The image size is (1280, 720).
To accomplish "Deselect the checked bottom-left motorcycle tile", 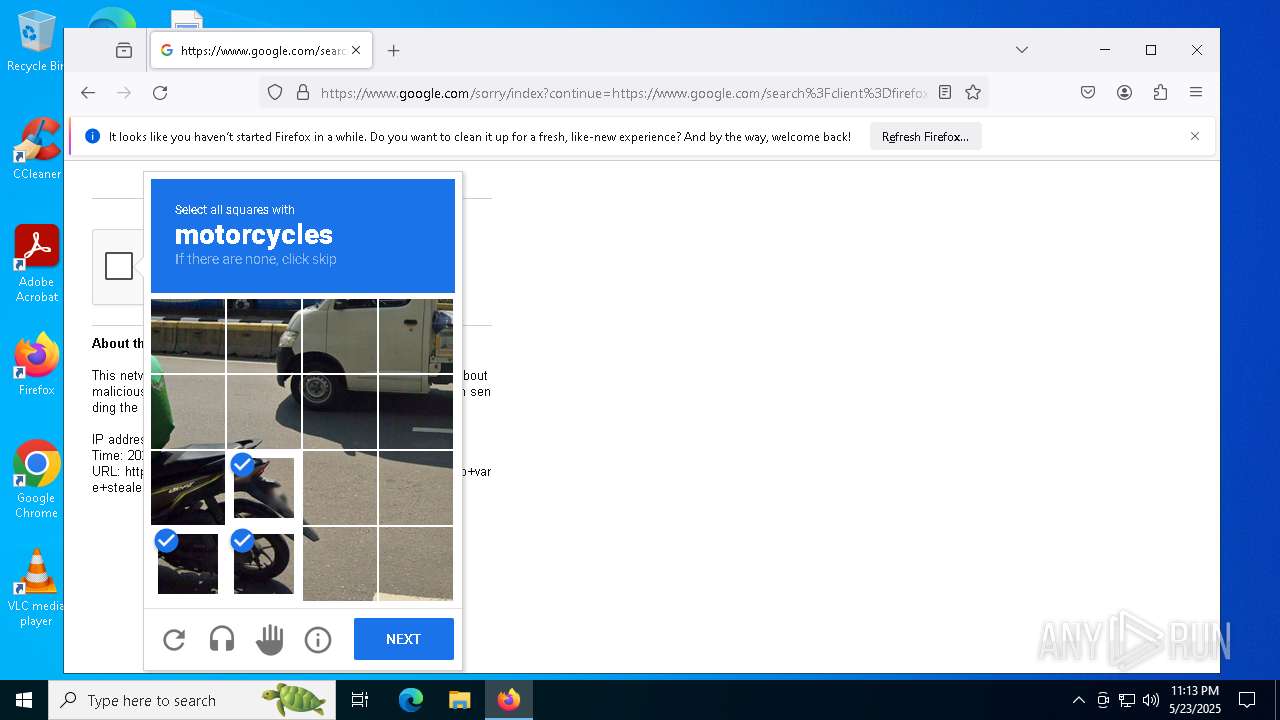I will pyautogui.click(x=188, y=564).
